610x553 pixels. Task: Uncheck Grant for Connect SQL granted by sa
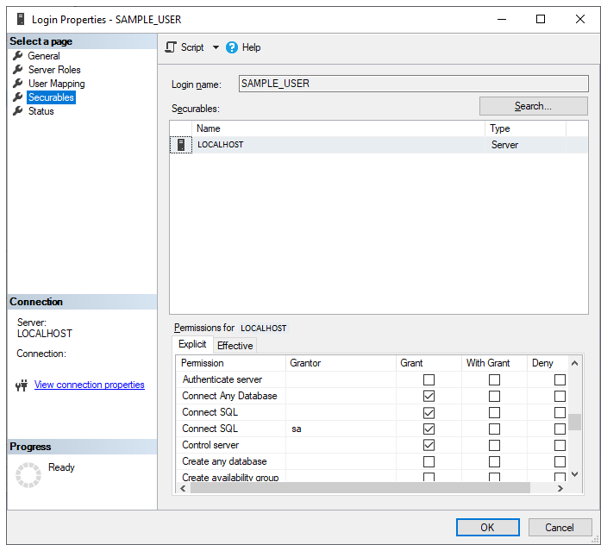[x=429, y=429]
